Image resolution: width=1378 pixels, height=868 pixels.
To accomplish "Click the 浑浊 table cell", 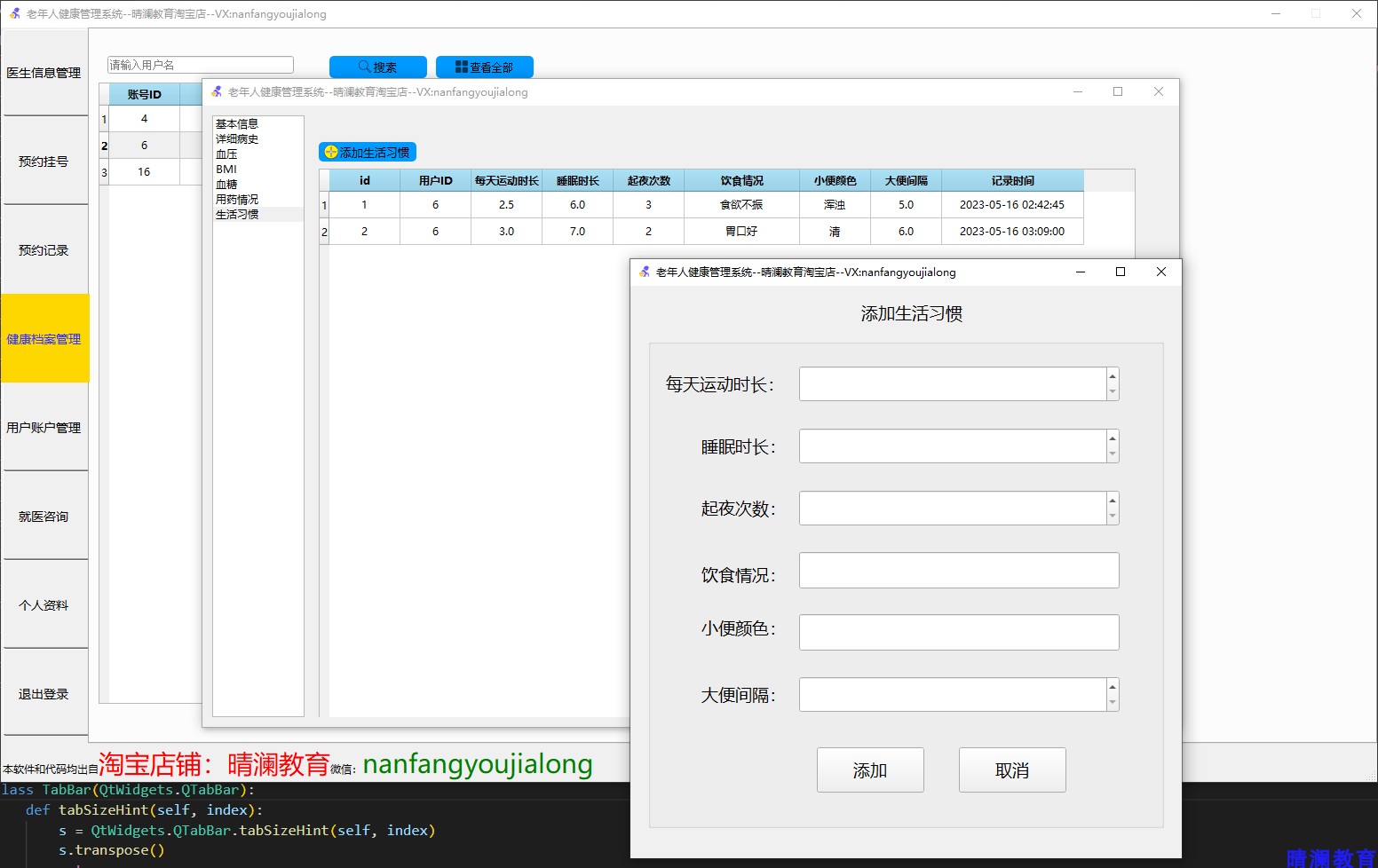I will click(x=835, y=205).
